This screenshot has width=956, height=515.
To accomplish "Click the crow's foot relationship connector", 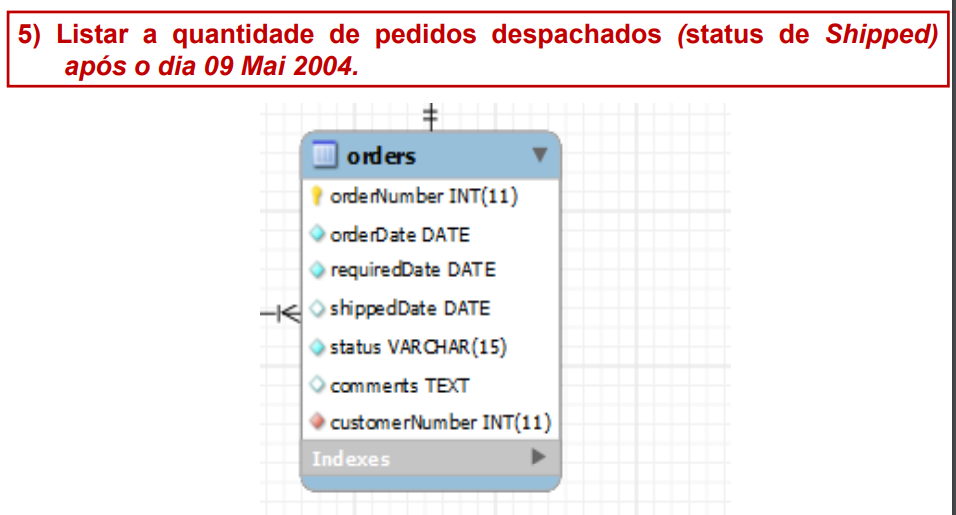I will (281, 314).
